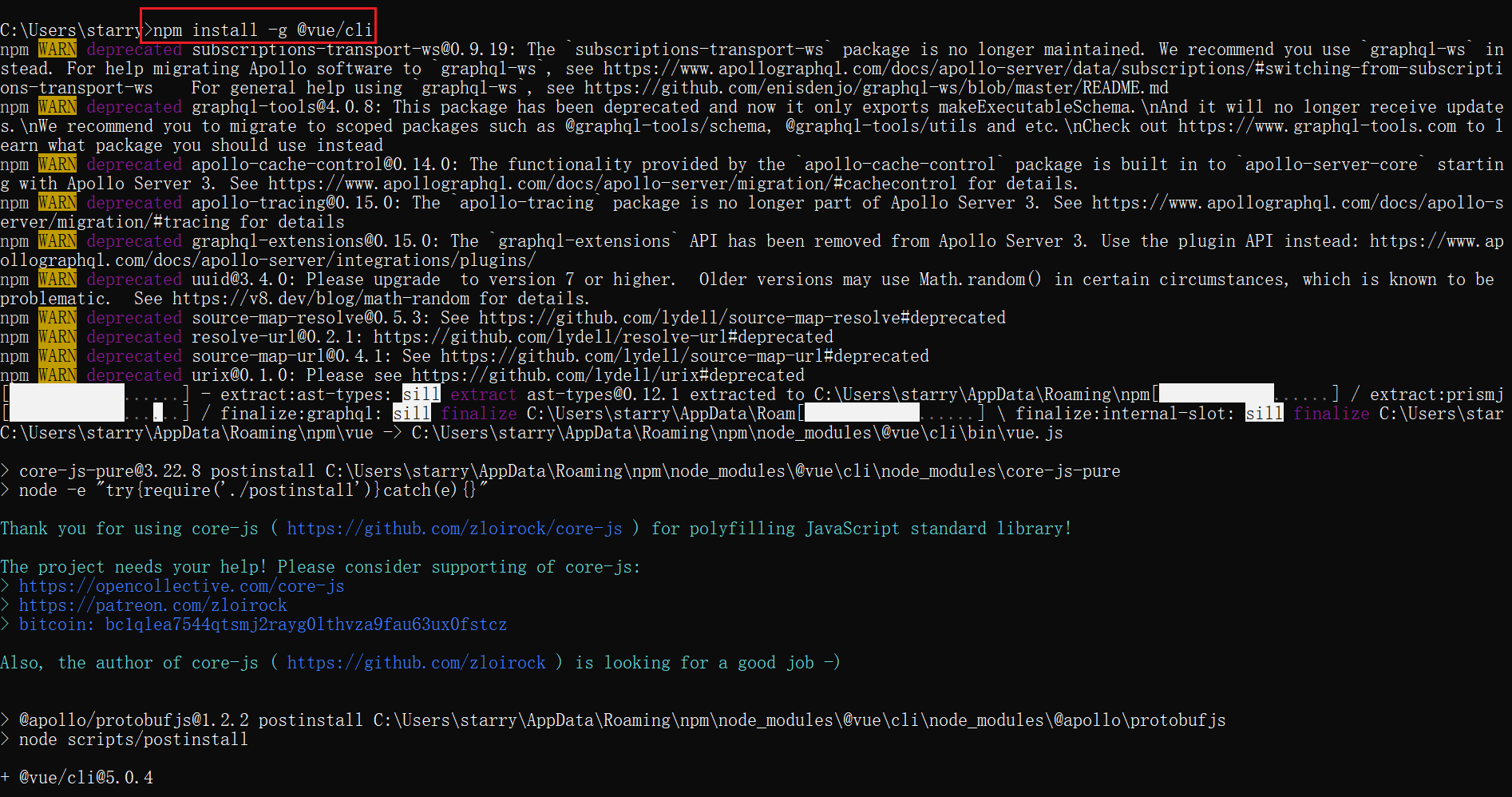Click the github.com/lydell/urix#deprecated URL
Image resolution: width=1512 pixels, height=797 pixels.
608,375
